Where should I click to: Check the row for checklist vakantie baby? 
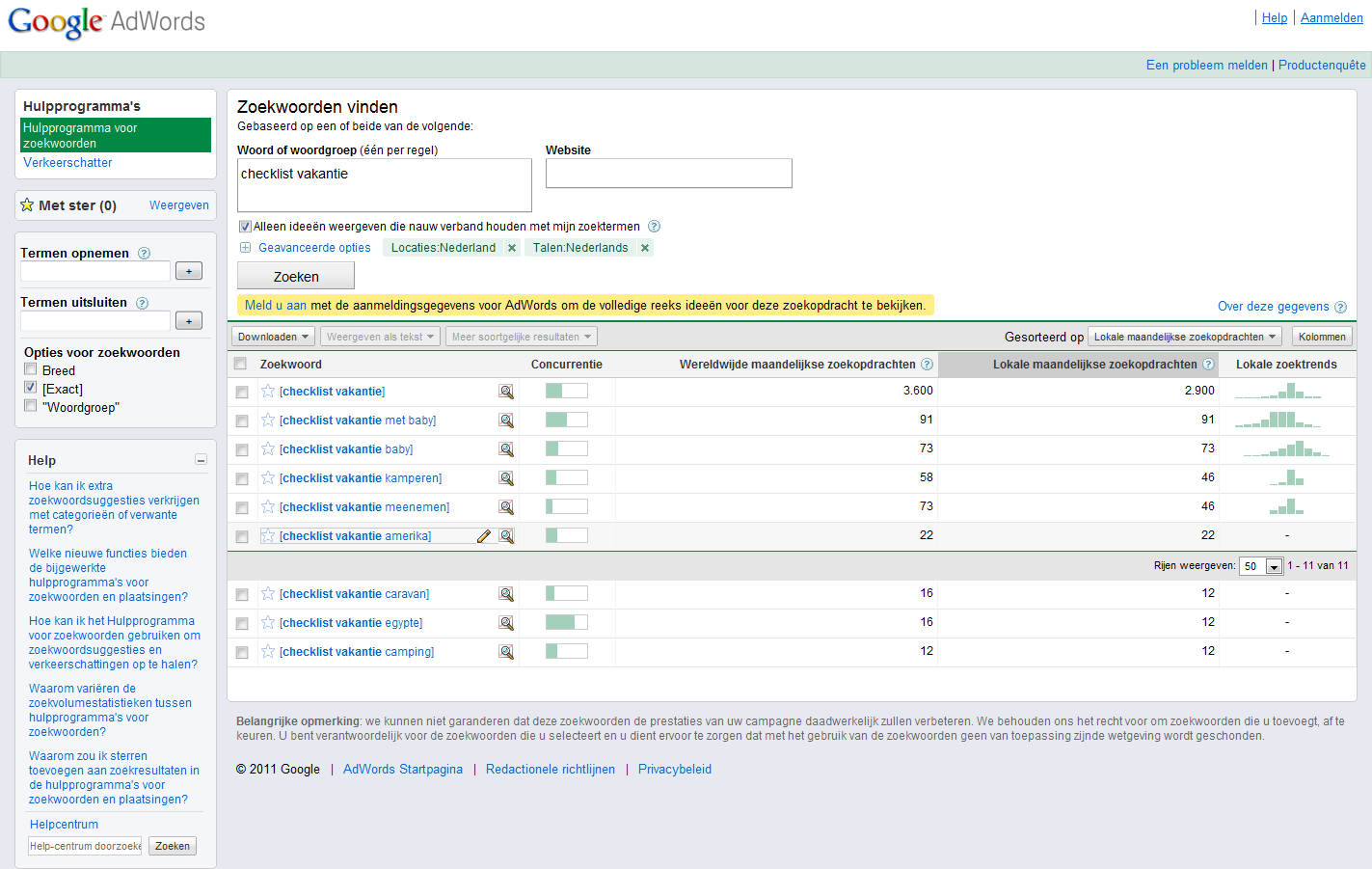[x=242, y=449]
